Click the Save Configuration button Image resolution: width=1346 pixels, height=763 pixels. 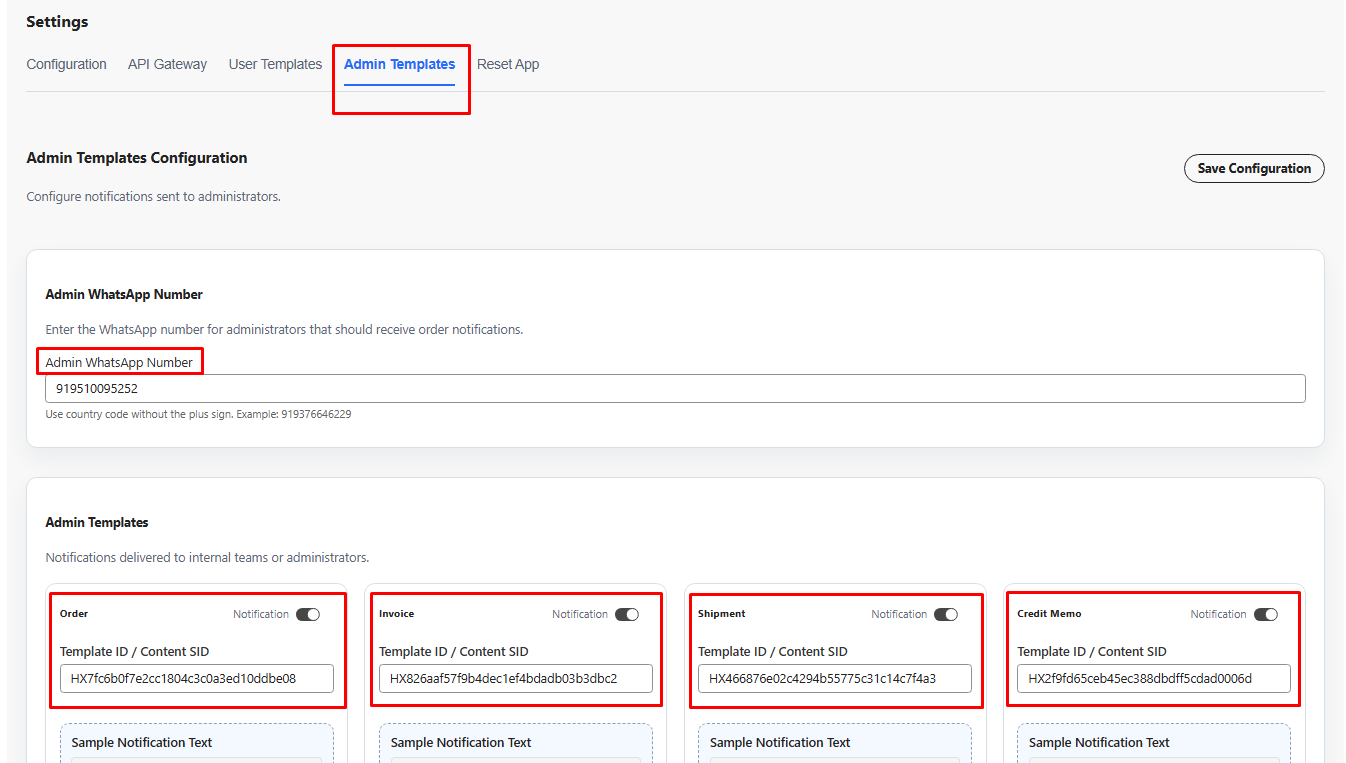1253,168
